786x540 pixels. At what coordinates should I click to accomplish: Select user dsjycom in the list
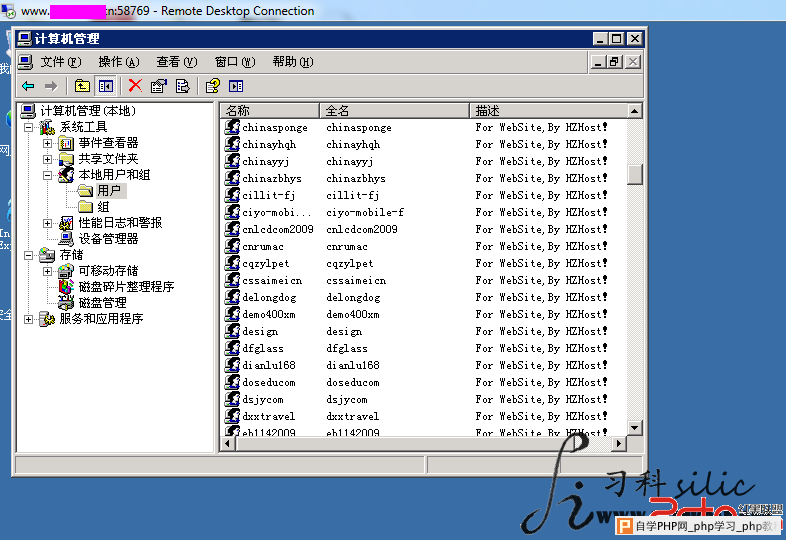click(263, 399)
